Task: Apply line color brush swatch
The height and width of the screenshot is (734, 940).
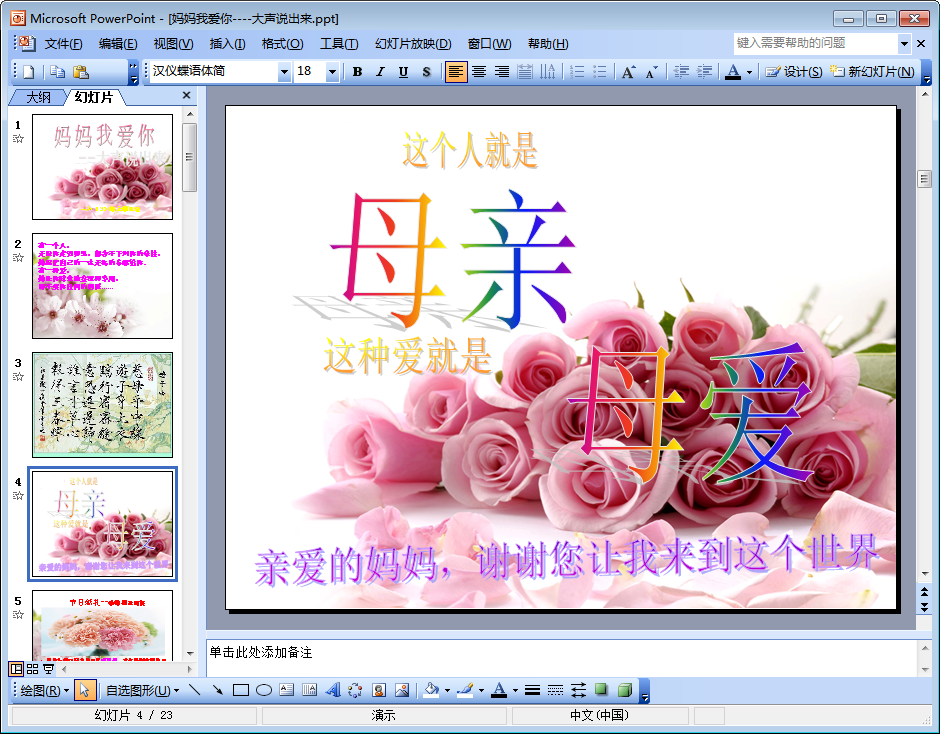Action: click(465, 690)
